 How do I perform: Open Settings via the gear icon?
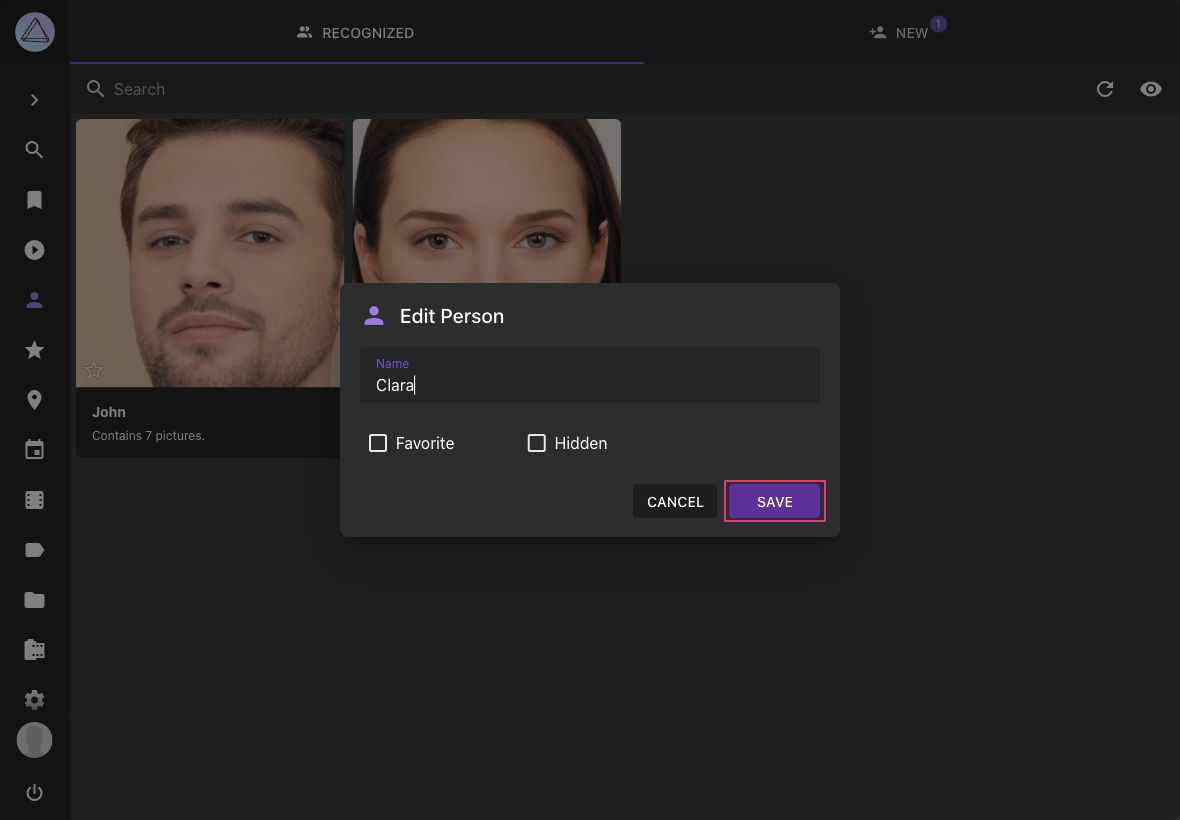[x=34, y=699]
